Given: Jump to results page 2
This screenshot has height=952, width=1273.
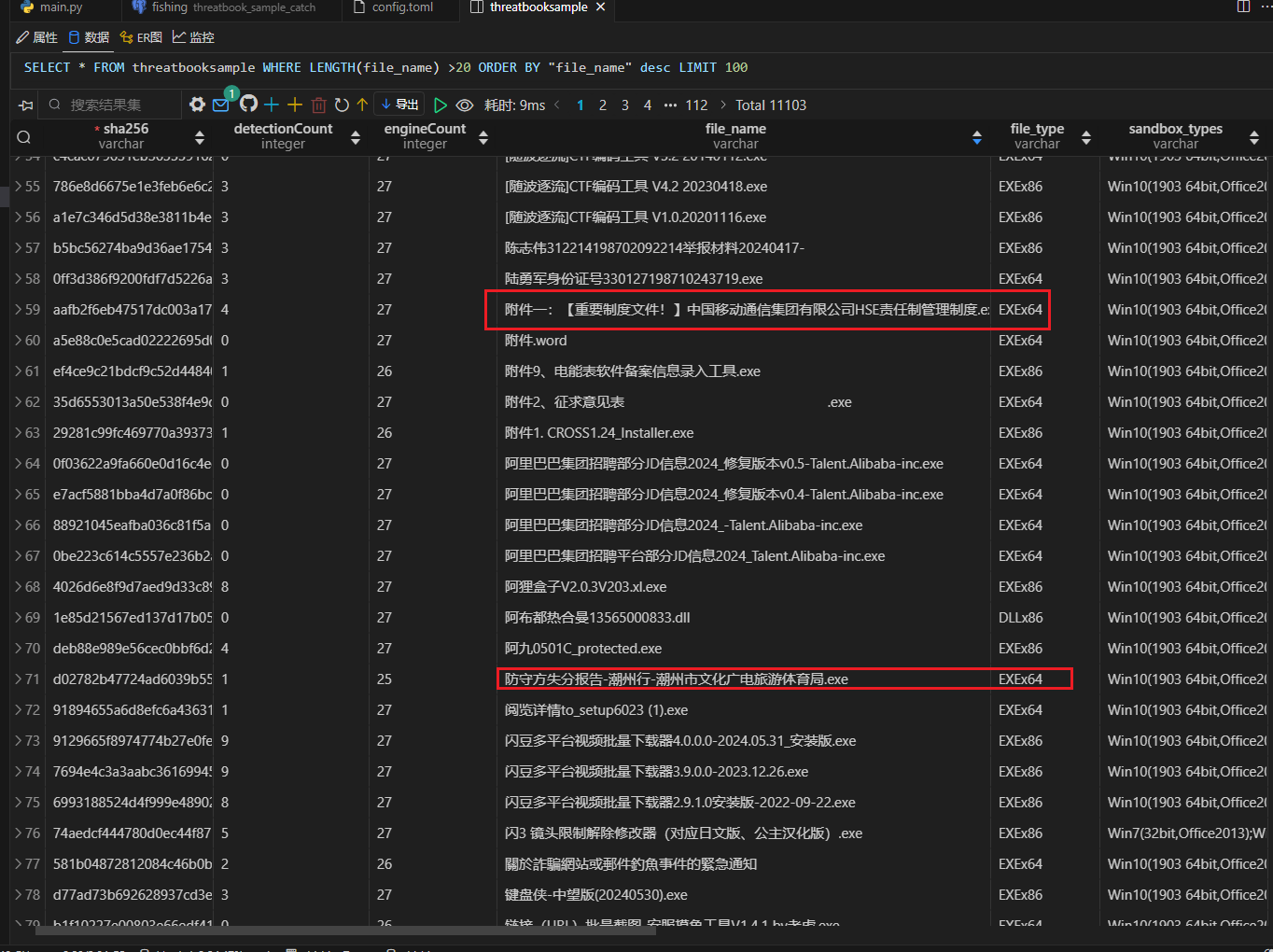Looking at the screenshot, I should tap(603, 105).
